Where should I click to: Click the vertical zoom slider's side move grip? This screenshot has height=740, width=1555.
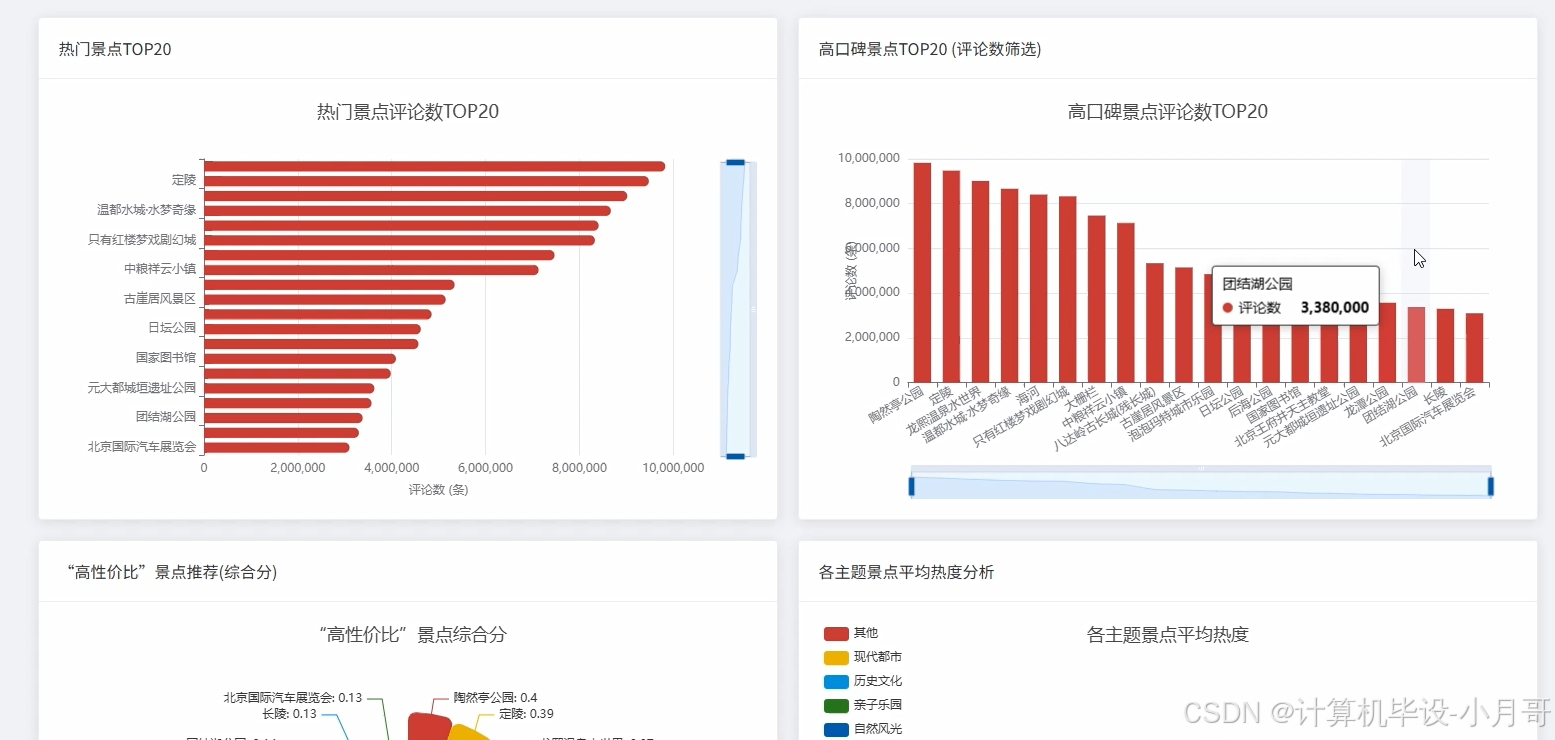point(753,309)
